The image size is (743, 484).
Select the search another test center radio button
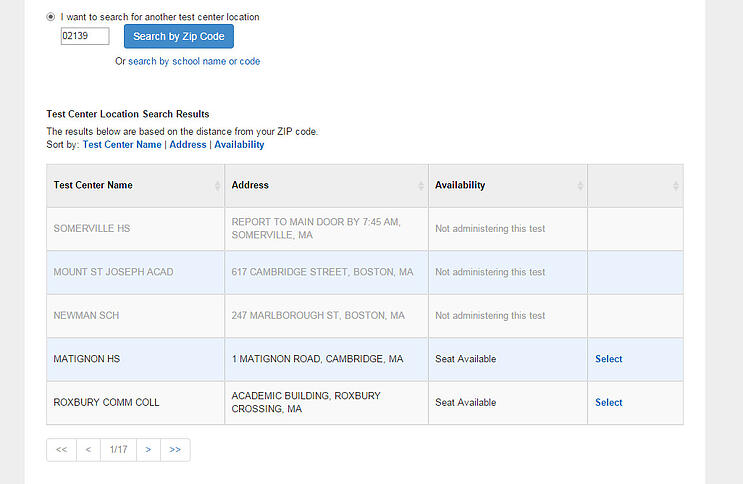coord(51,17)
